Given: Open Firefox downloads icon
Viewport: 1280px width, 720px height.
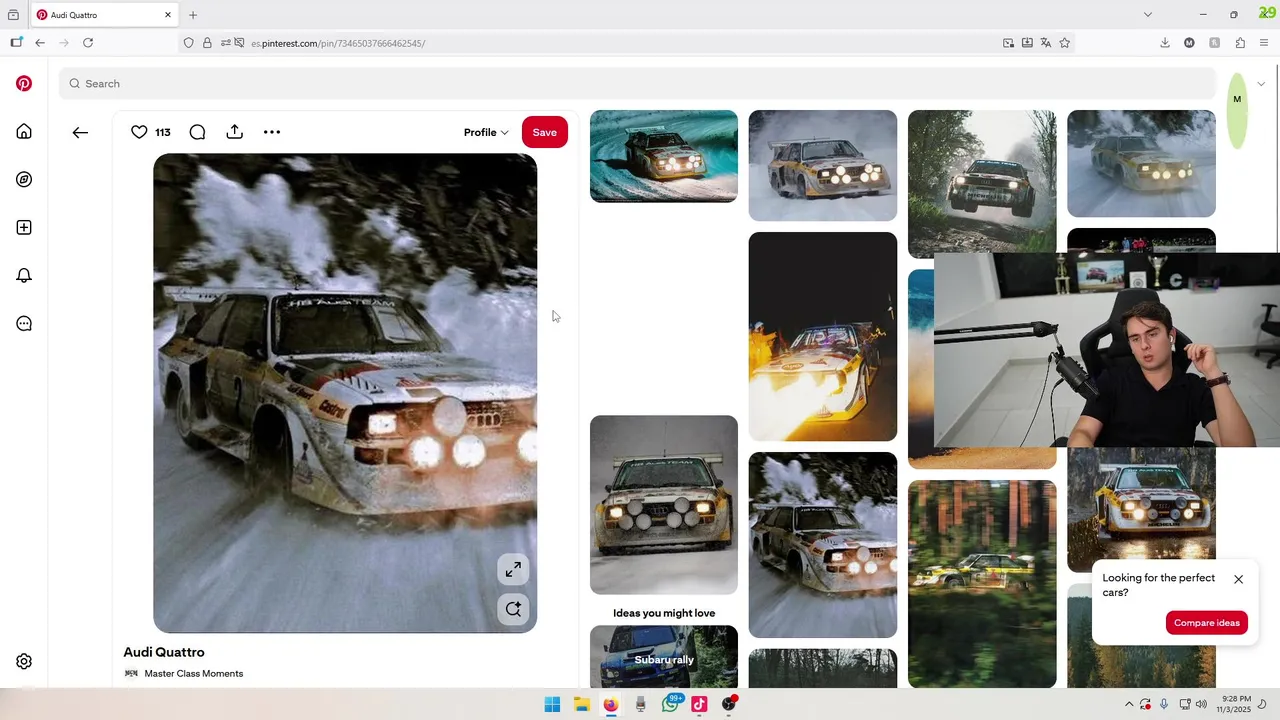Looking at the screenshot, I should tap(1165, 43).
